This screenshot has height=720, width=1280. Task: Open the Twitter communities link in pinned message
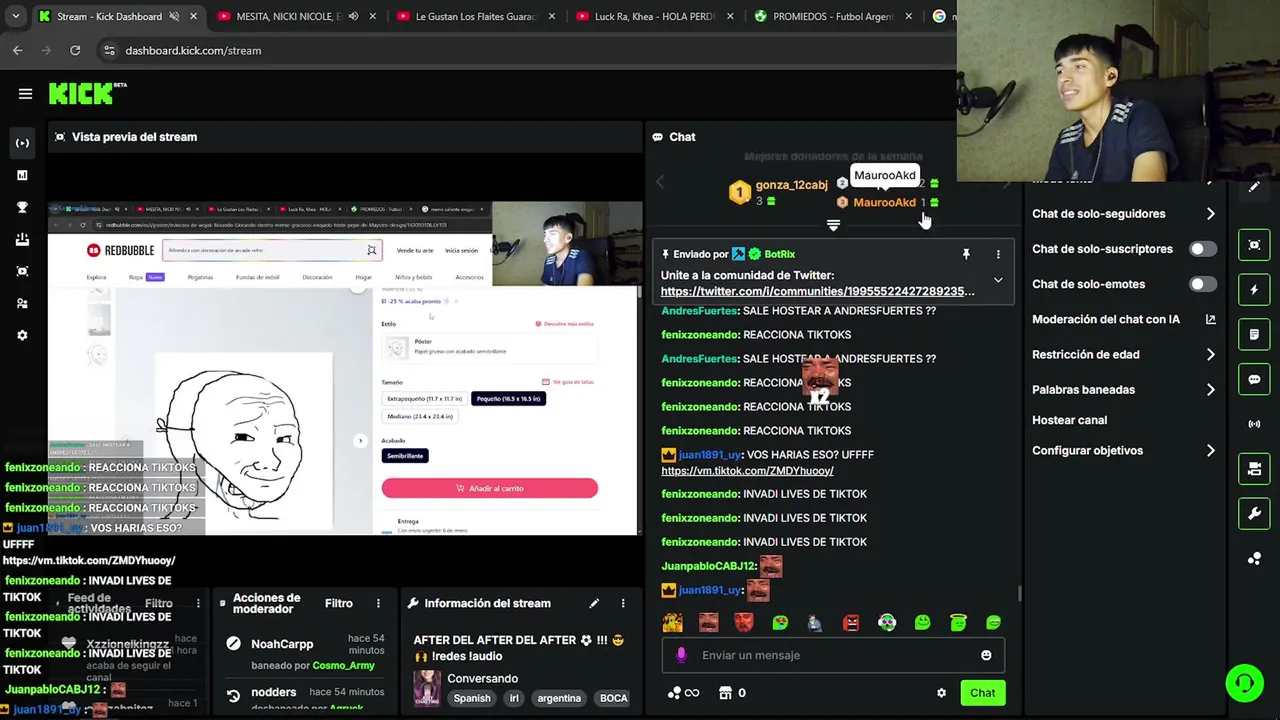[817, 291]
